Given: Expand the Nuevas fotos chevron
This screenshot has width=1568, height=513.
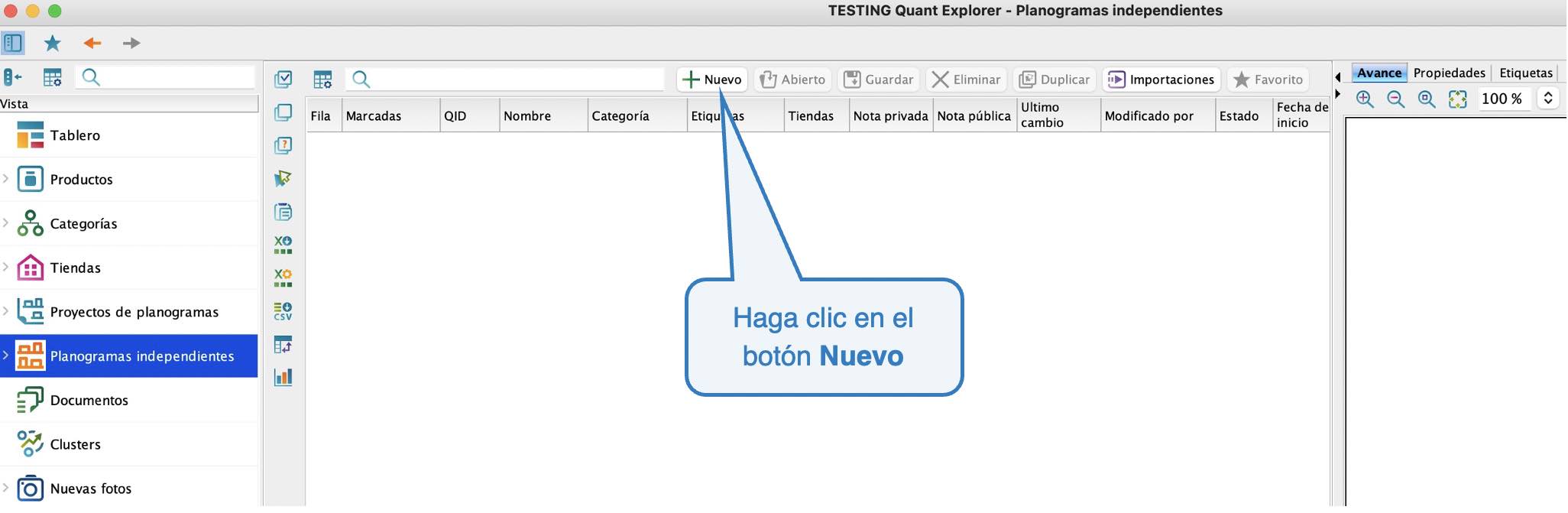Looking at the screenshot, I should [5, 488].
